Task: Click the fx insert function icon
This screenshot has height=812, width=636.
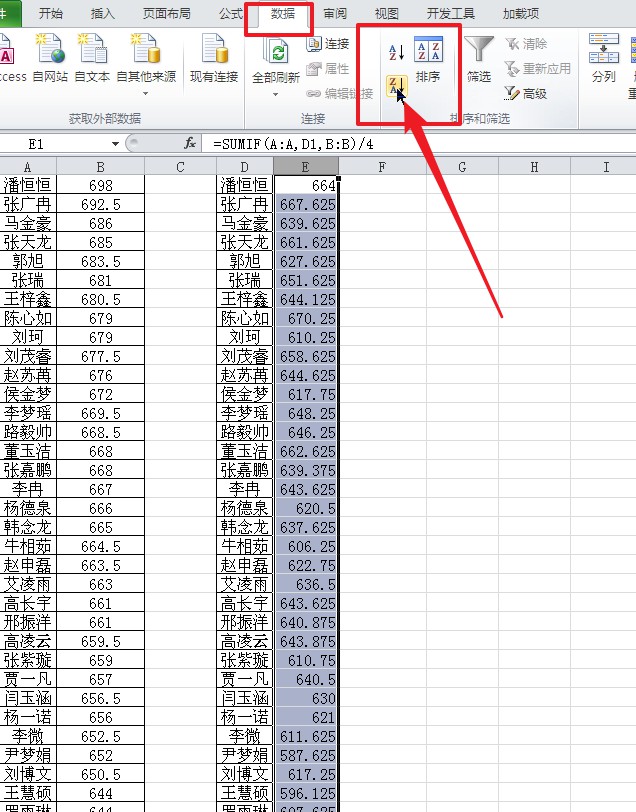Action: 190,143
